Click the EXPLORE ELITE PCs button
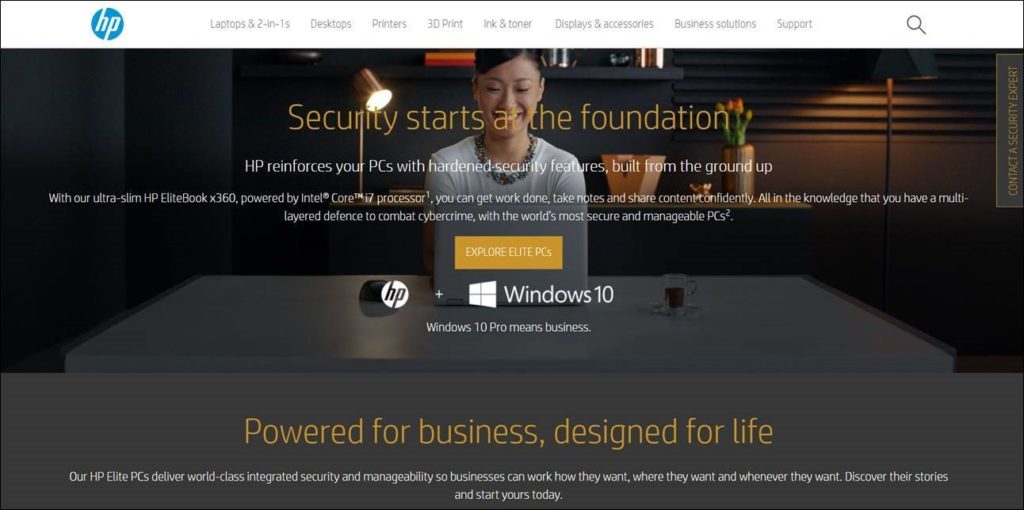 point(508,253)
